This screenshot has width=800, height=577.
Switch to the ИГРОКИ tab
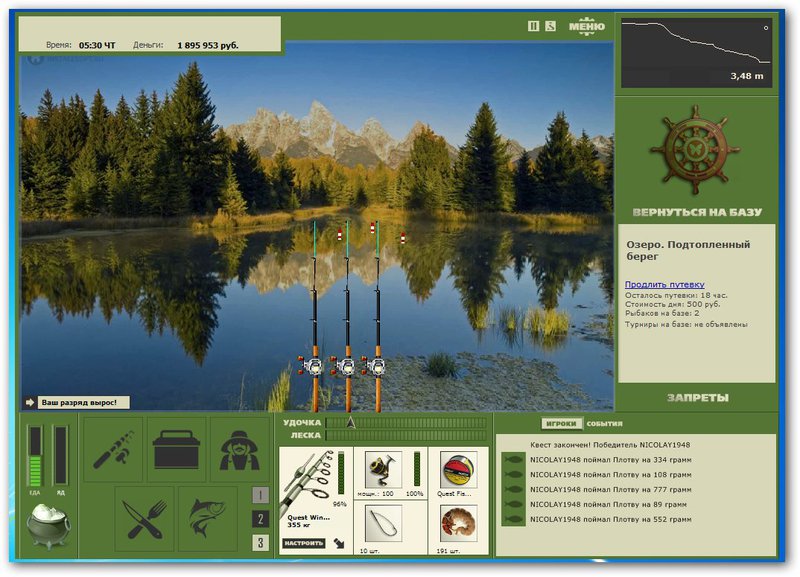point(561,423)
